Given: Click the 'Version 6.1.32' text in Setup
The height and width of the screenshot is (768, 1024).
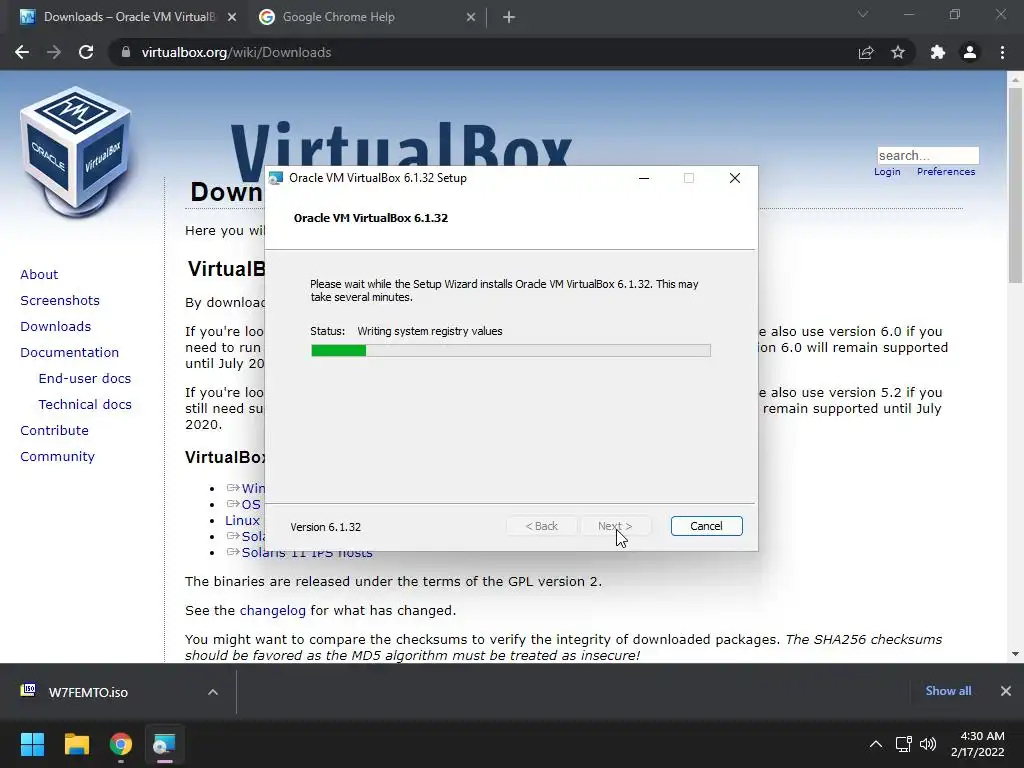Looking at the screenshot, I should [325, 527].
